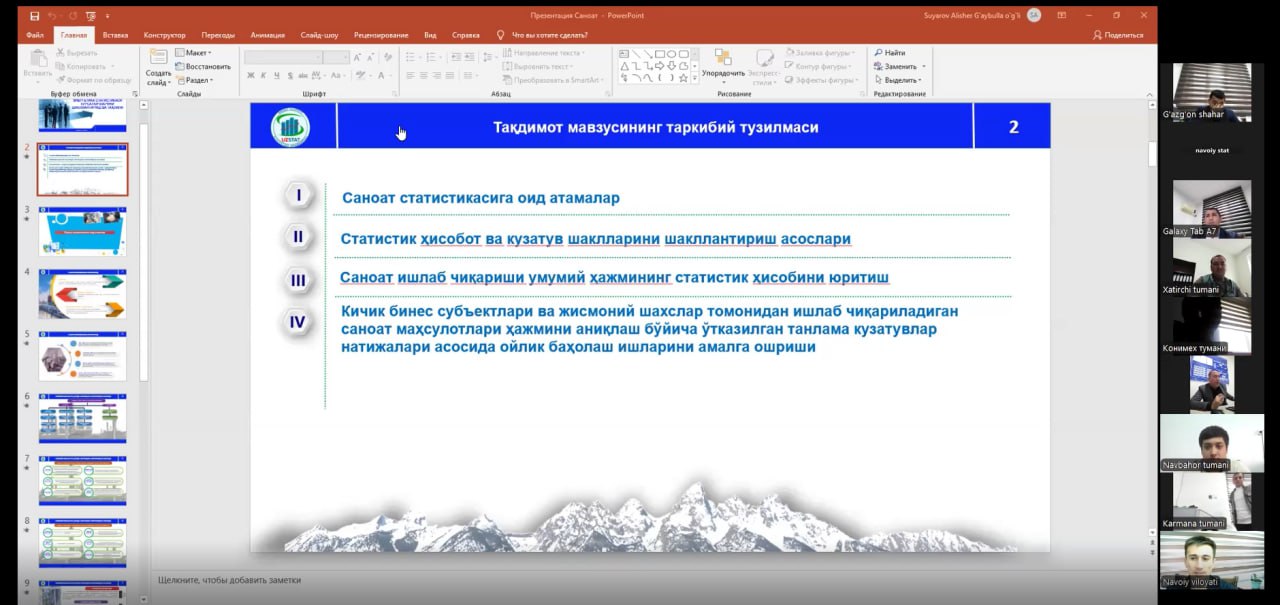Select the triangle shape in shapes gallery
This screenshot has height=605, width=1280.
coord(624,66)
